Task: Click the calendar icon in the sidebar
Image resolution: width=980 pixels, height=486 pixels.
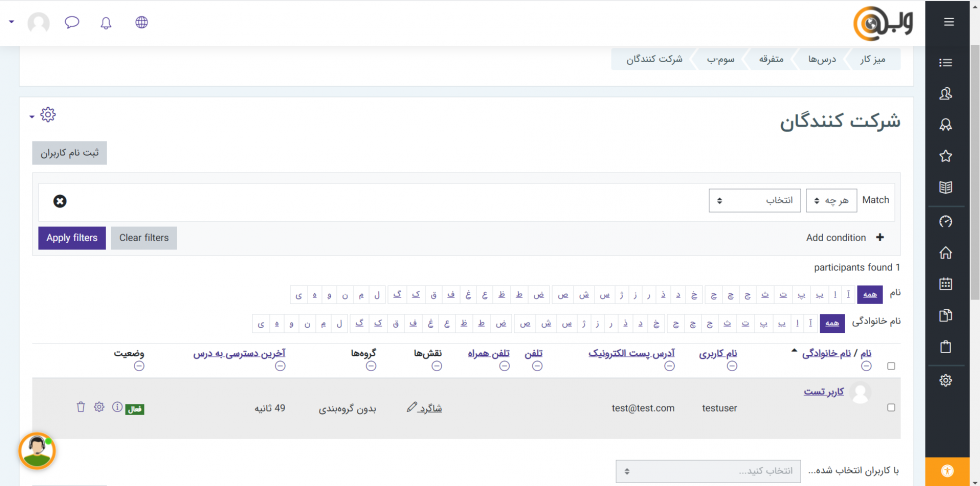Action: click(x=946, y=284)
